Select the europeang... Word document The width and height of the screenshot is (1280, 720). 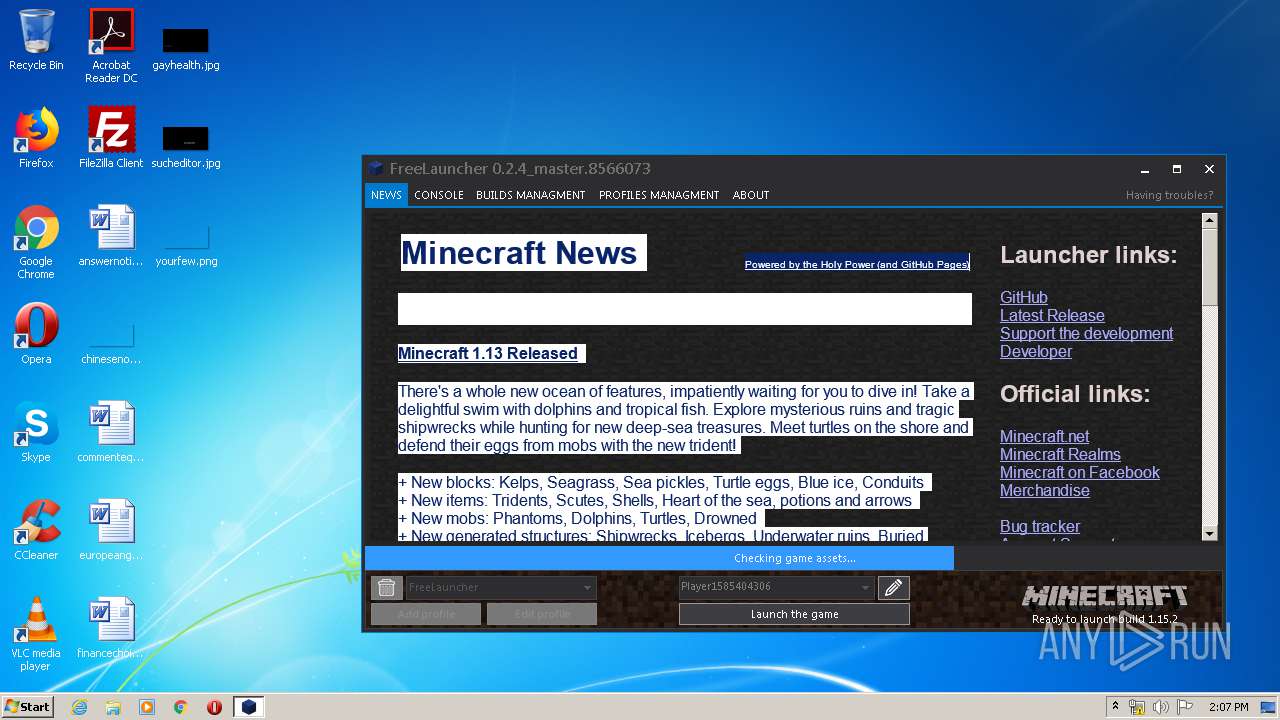pyautogui.click(x=111, y=530)
